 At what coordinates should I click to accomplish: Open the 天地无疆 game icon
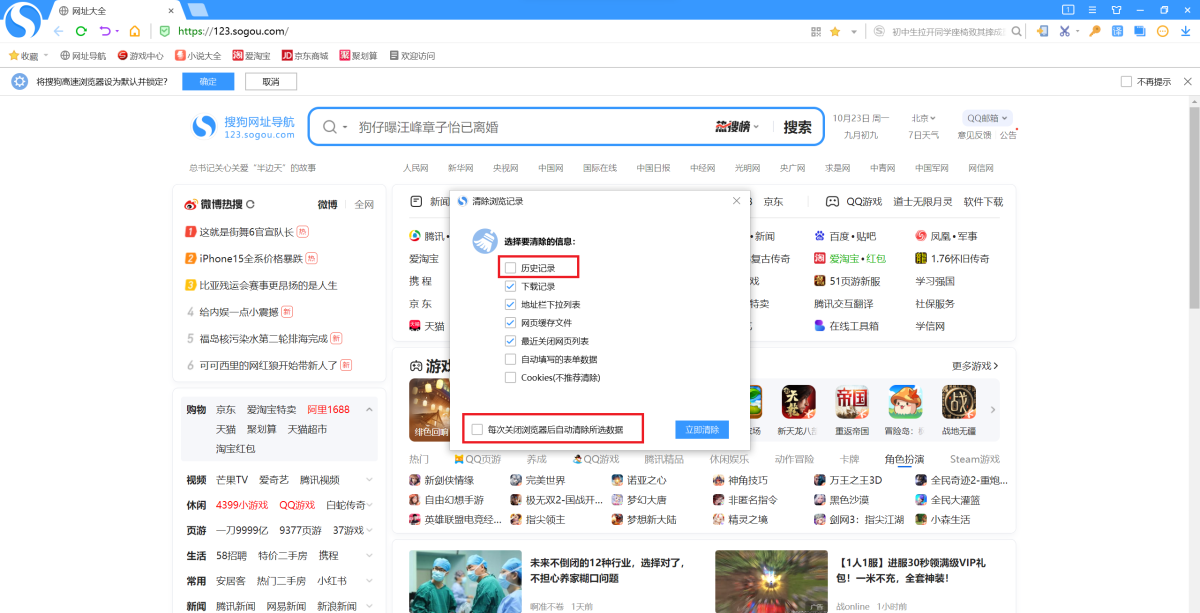pos(958,402)
